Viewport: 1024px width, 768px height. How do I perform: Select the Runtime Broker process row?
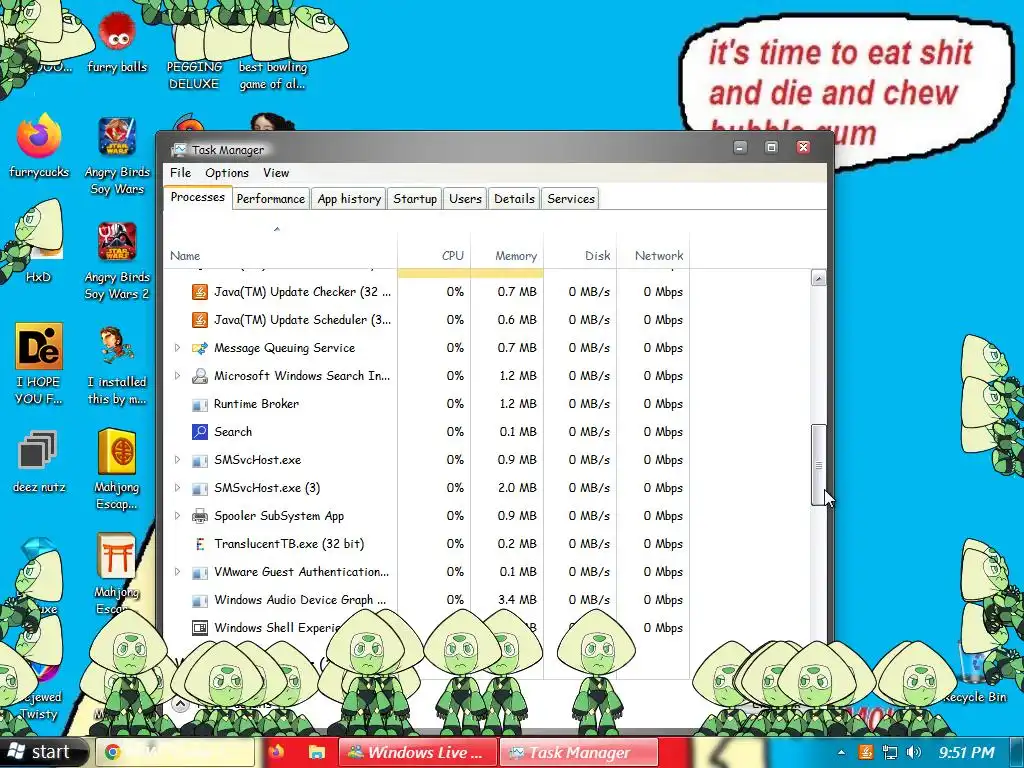point(427,404)
